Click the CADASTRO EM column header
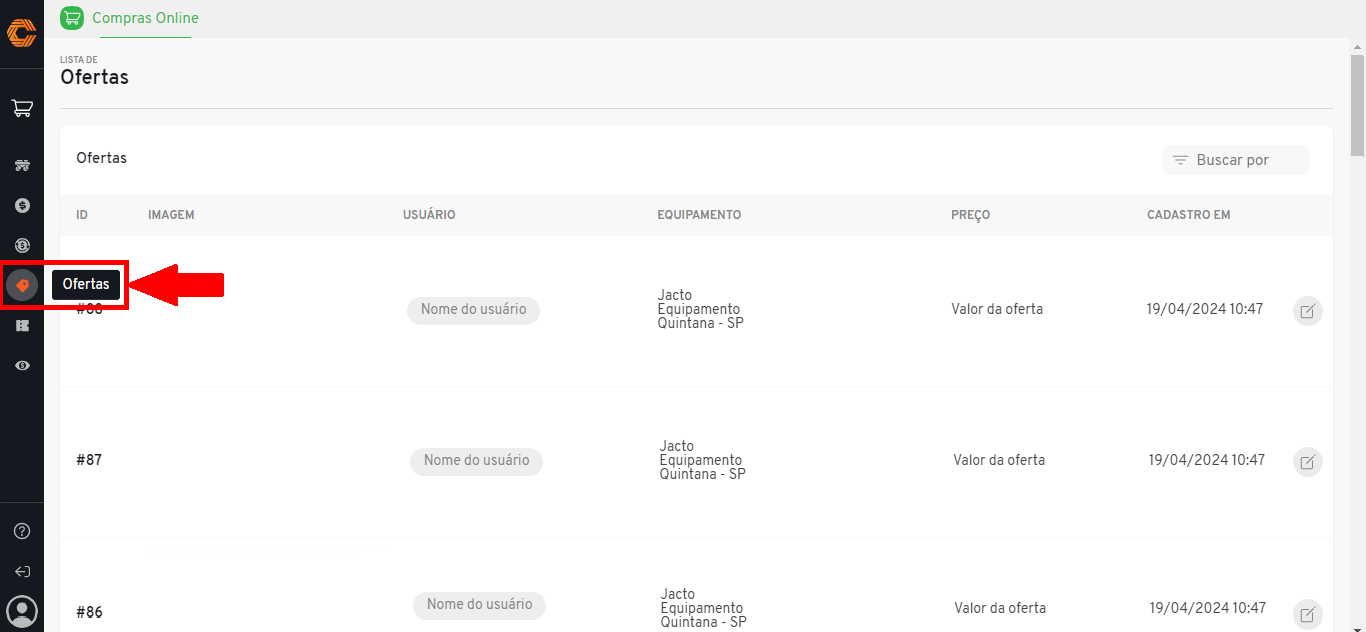 [1189, 215]
